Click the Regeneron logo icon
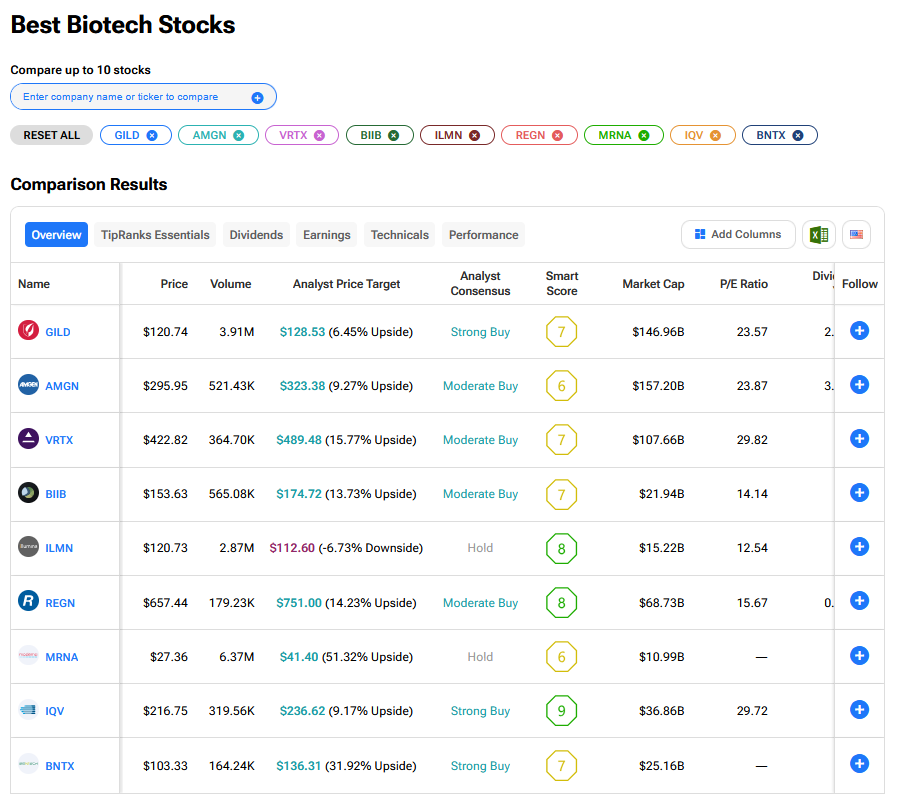Screen dimensions: 908x803 coord(29,602)
